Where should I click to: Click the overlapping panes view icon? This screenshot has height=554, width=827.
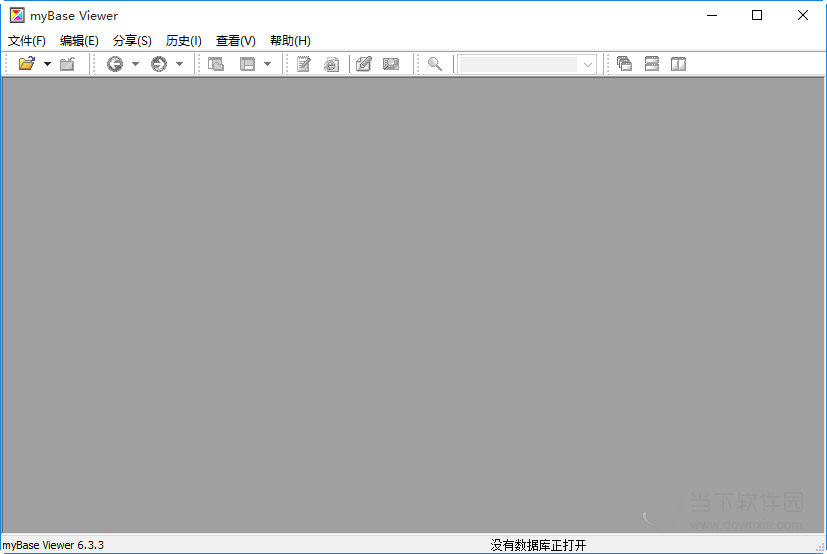coord(216,64)
